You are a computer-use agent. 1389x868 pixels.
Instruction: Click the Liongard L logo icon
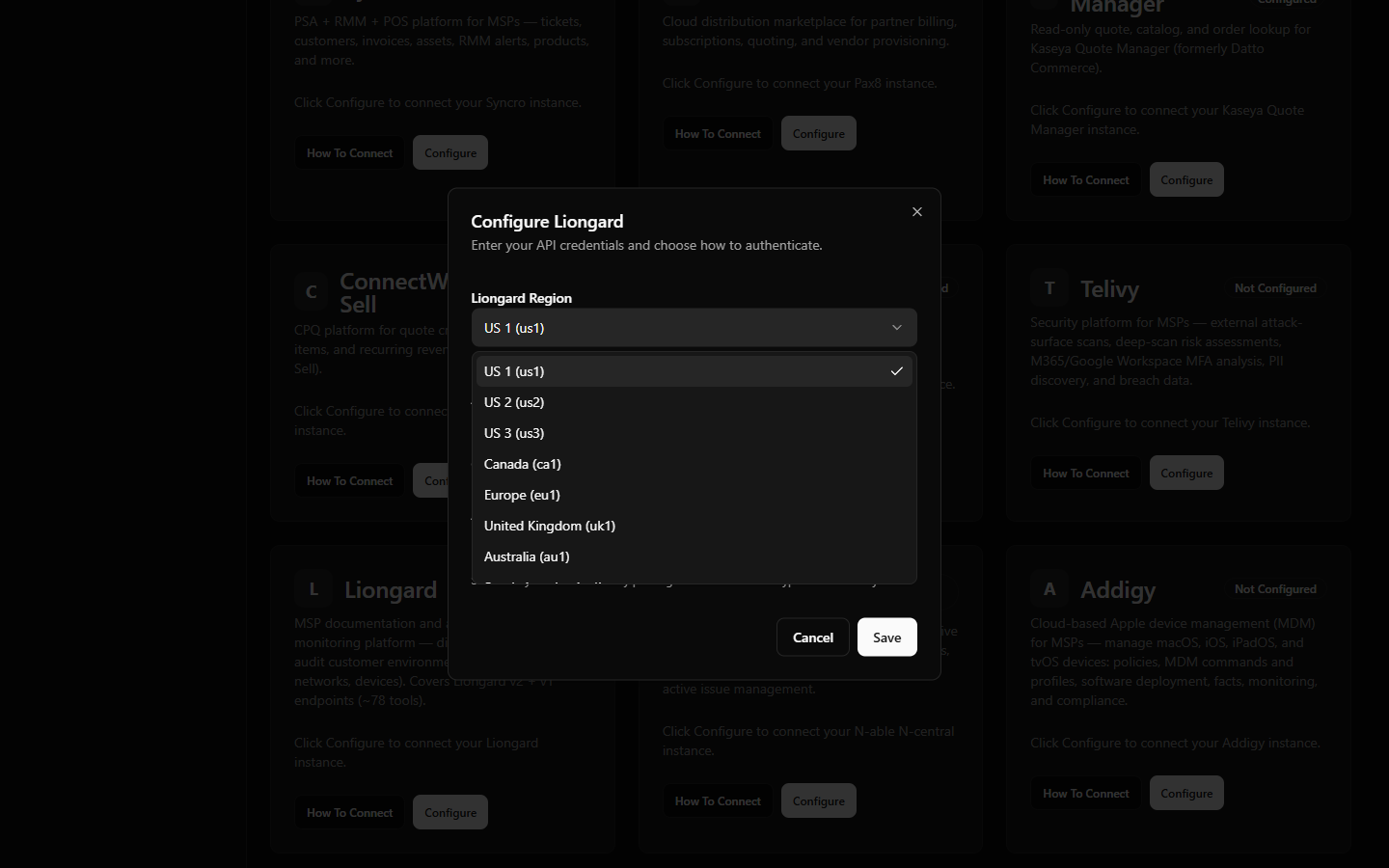point(313,589)
